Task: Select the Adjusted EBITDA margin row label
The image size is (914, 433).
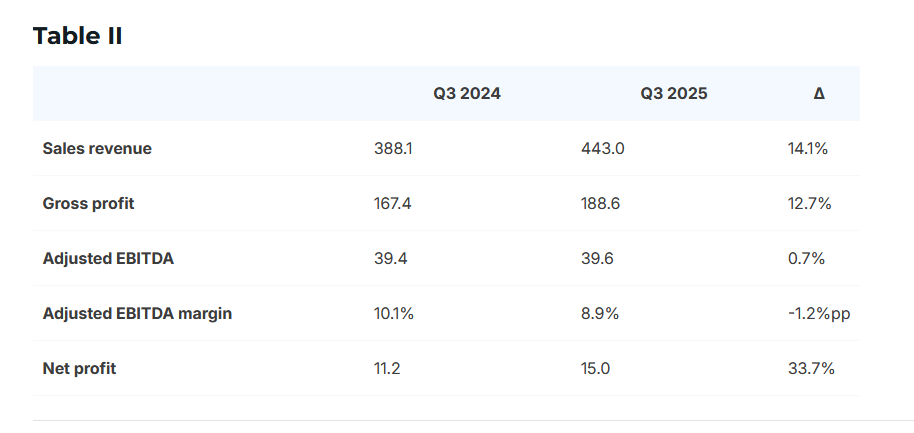Action: pyautogui.click(x=137, y=314)
